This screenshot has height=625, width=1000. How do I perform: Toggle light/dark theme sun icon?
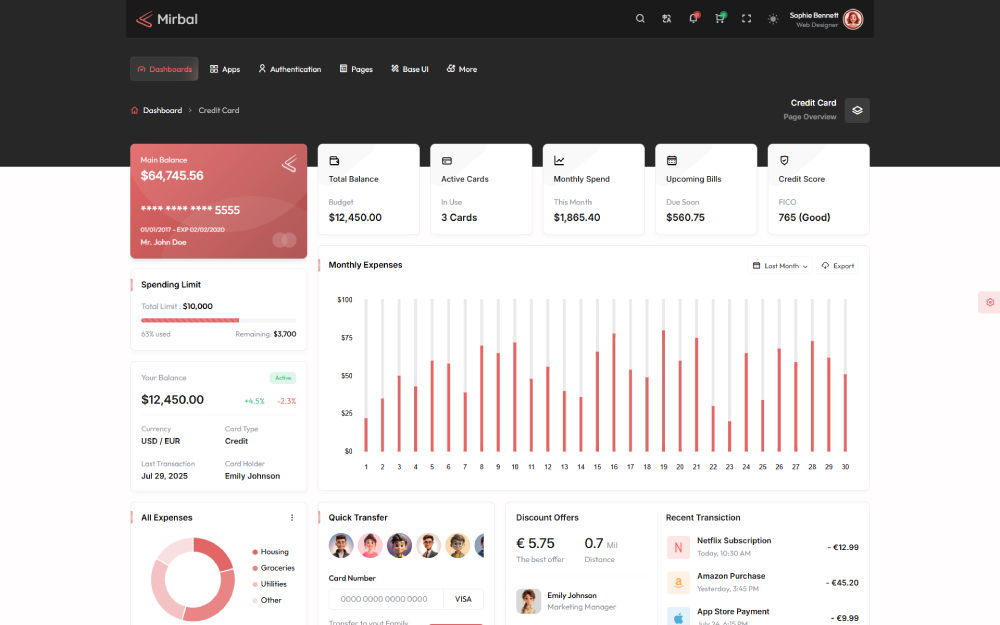click(x=772, y=19)
